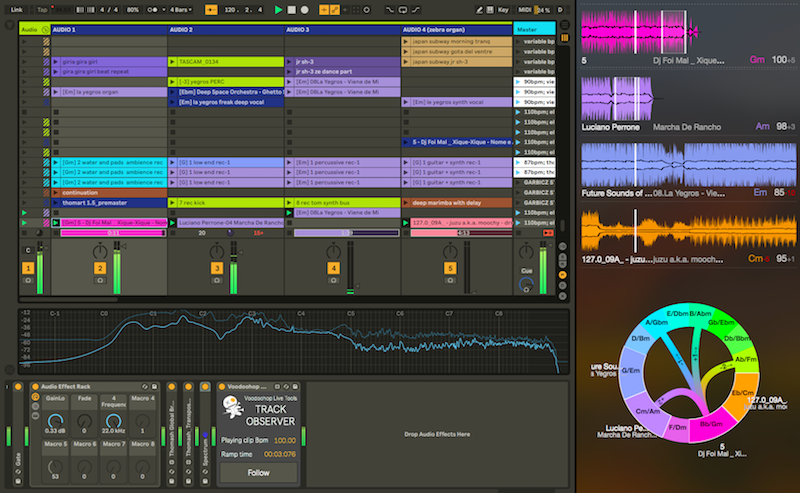Viewport: 800px width, 493px height.
Task: Mute track with activator button 4
Action: [333, 268]
